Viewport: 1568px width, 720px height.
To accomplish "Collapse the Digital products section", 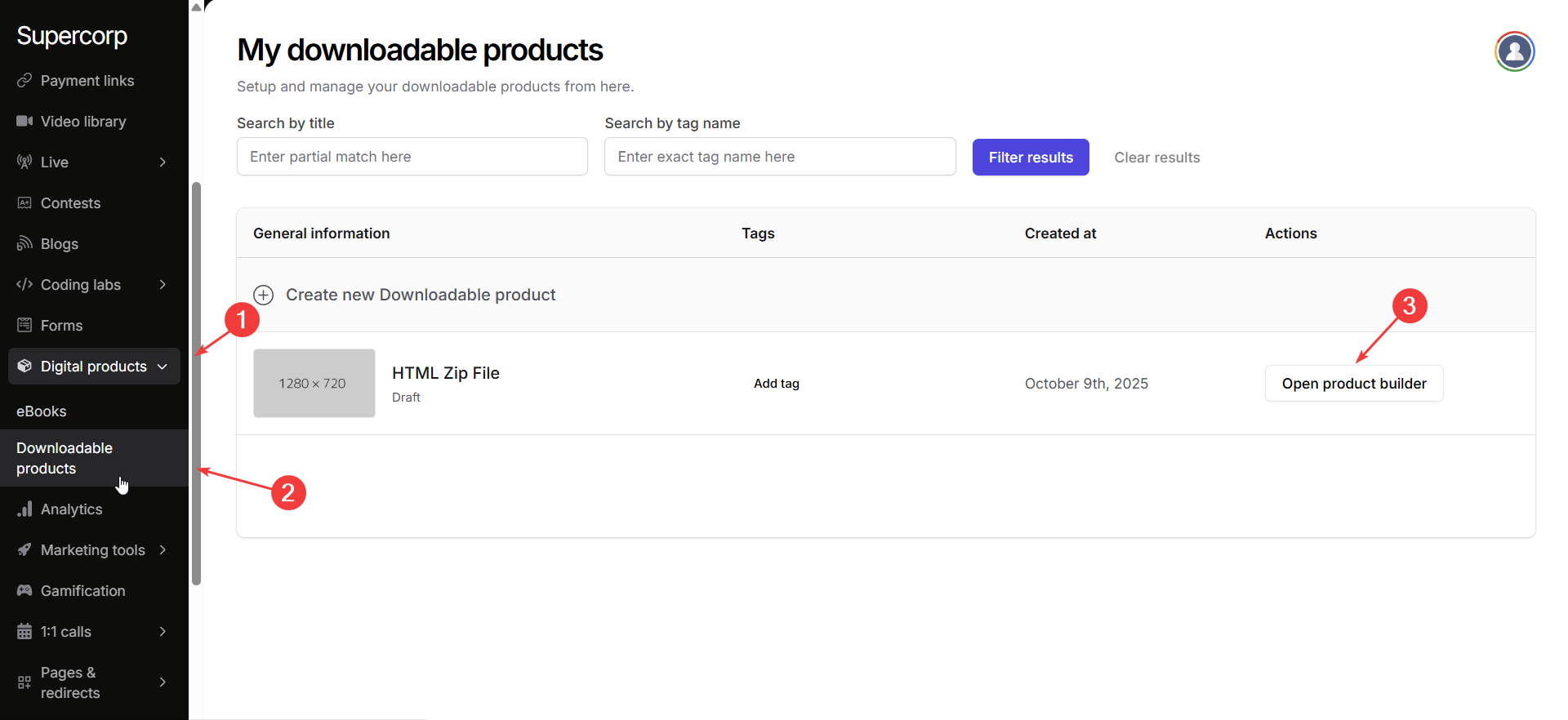I will point(163,367).
